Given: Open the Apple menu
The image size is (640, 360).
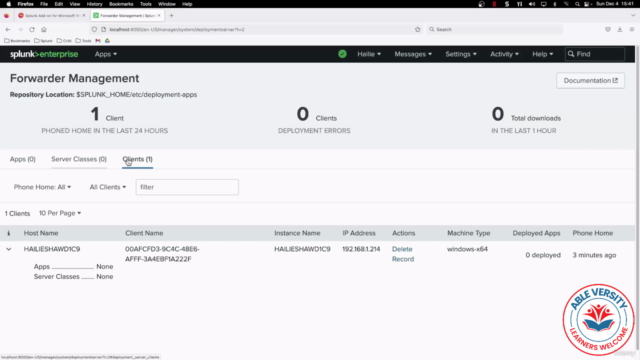Looking at the screenshot, I should click(x=8, y=4).
